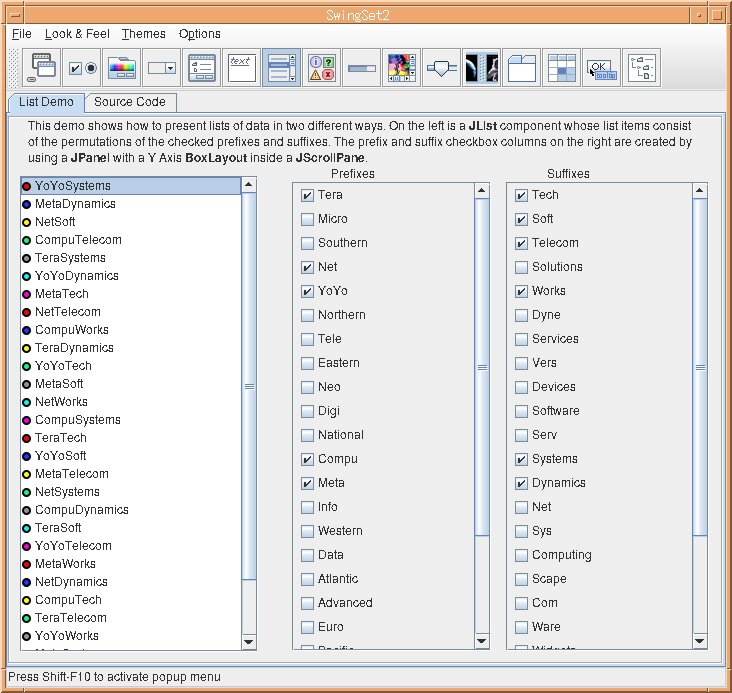
Task: Select MetaDynamics in the company list
Action: point(75,204)
